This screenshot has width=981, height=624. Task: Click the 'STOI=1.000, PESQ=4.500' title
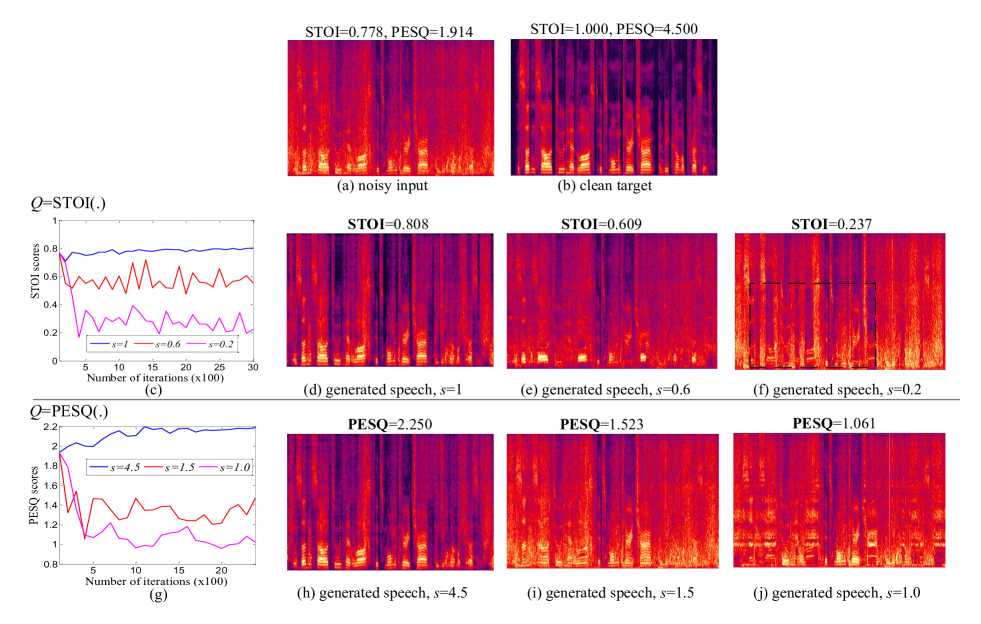[x=614, y=29]
